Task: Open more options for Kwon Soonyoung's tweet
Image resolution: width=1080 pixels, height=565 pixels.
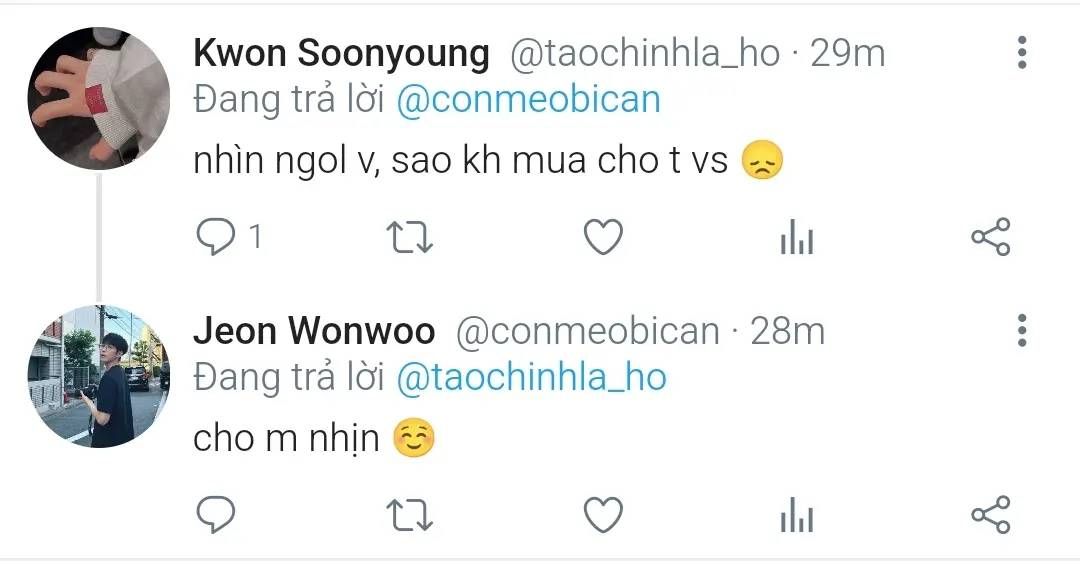Action: point(1021,52)
